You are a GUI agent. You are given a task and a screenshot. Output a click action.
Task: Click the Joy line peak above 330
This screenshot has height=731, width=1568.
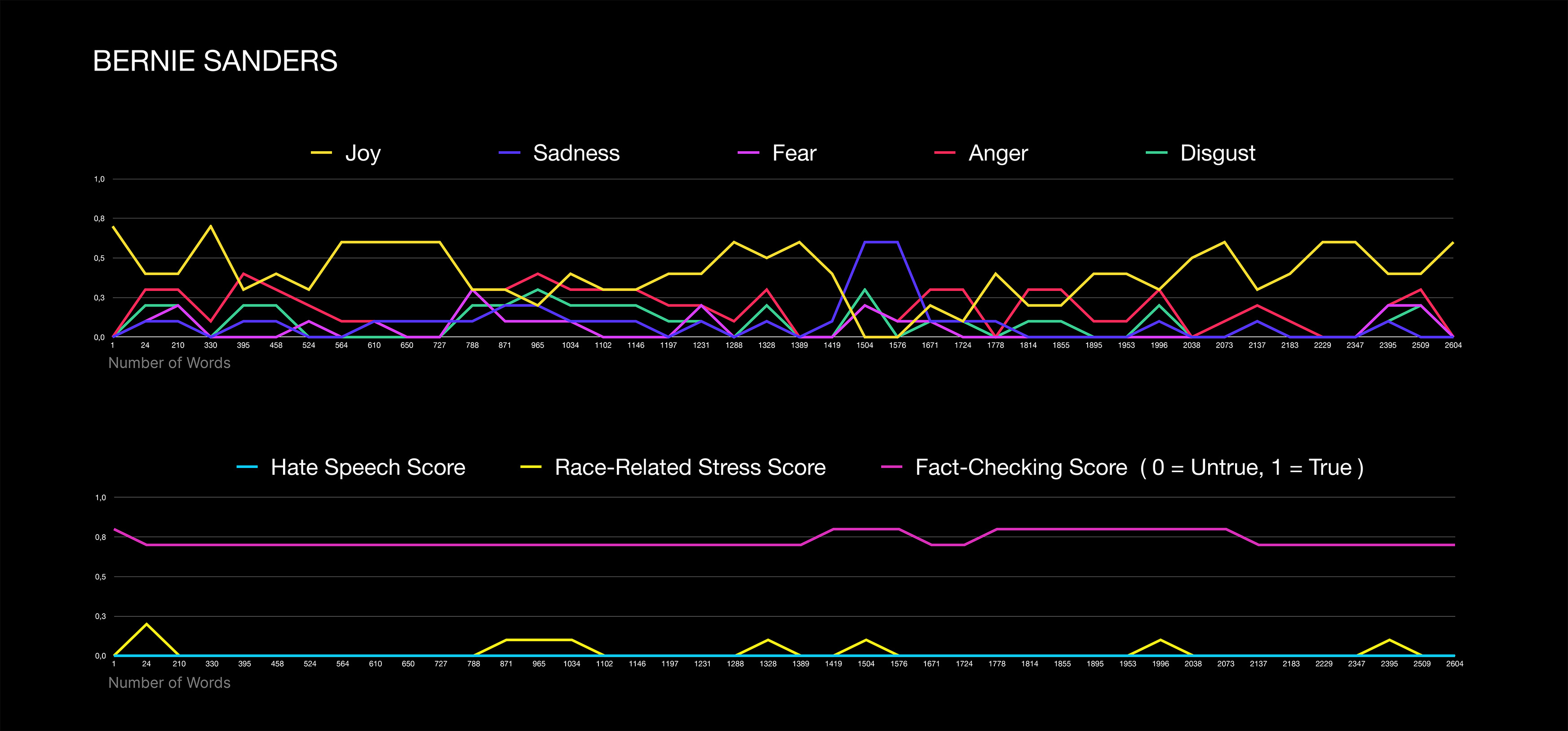click(211, 226)
